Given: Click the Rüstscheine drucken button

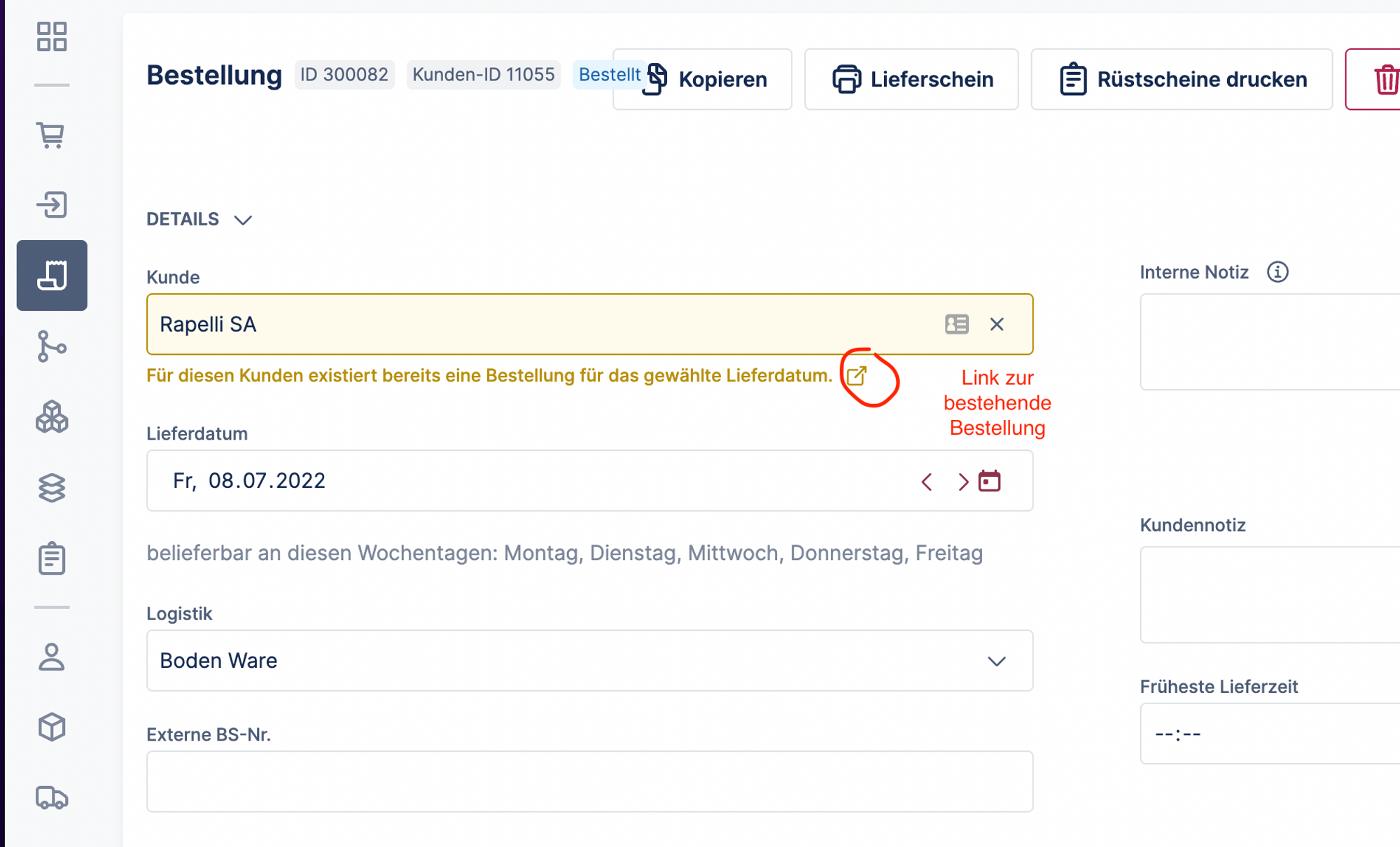Looking at the screenshot, I should pos(1182,79).
